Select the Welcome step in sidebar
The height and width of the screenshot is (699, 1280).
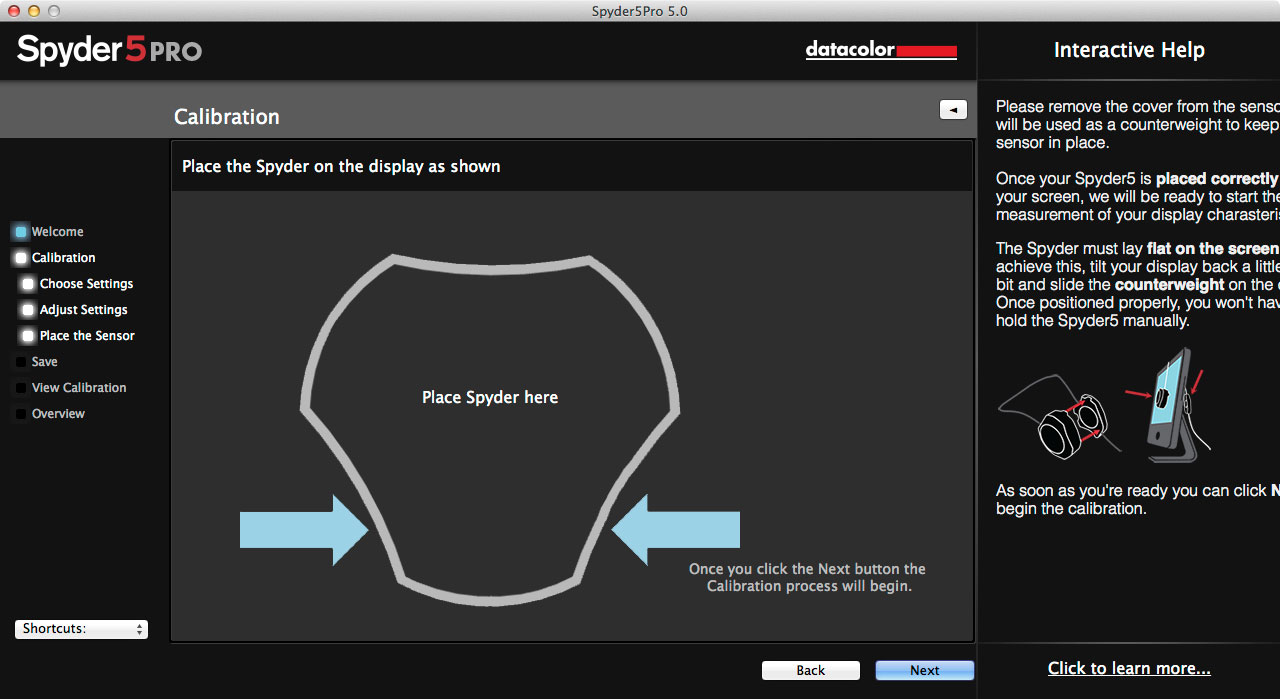[x=58, y=232]
